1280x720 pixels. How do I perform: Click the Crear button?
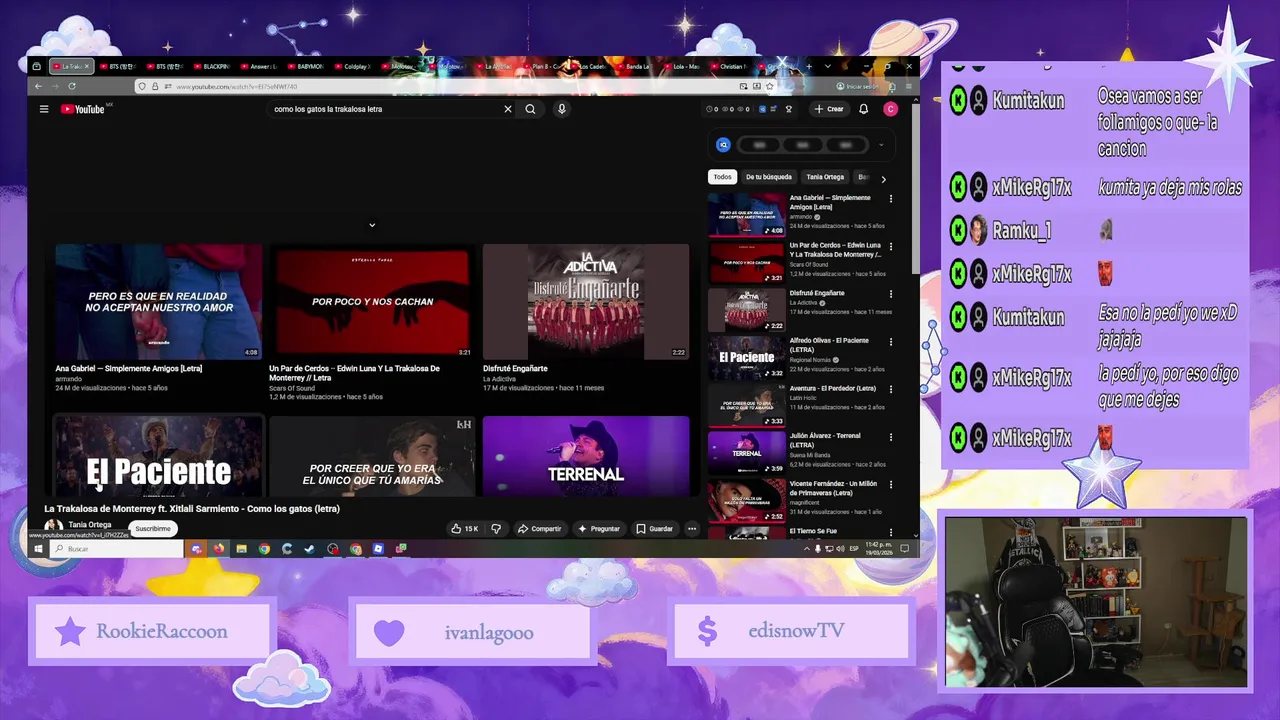tap(828, 109)
